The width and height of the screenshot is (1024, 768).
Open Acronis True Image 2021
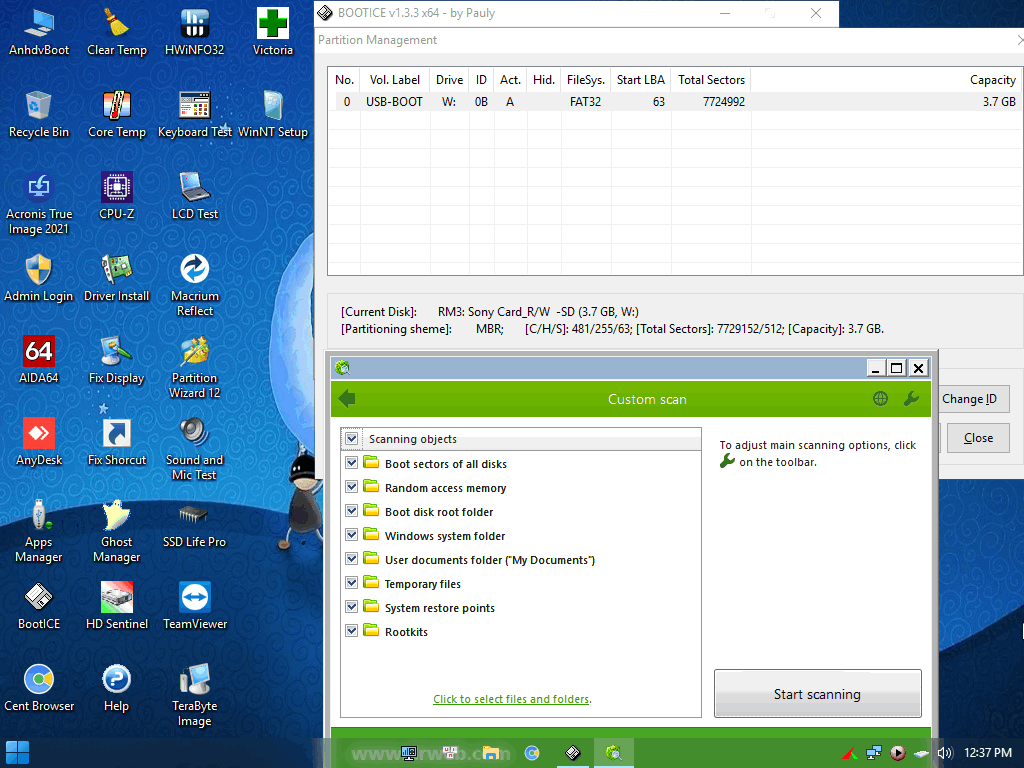click(39, 204)
